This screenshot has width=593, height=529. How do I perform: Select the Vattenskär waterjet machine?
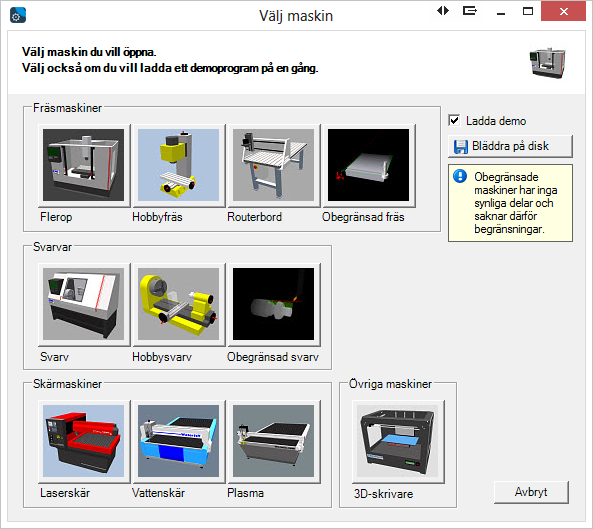[179, 441]
